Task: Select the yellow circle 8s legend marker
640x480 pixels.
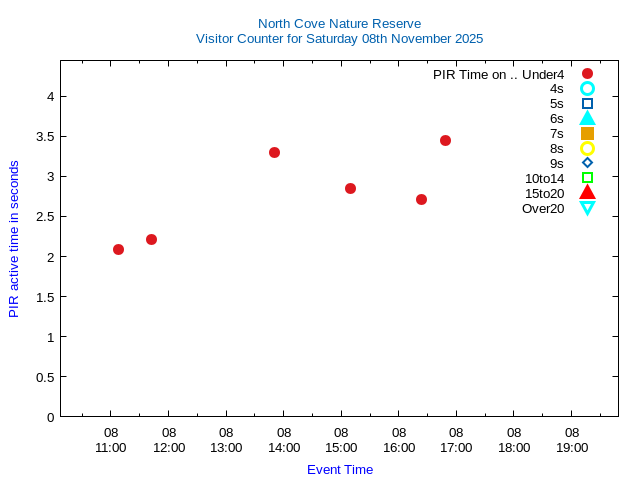Action: point(587,148)
